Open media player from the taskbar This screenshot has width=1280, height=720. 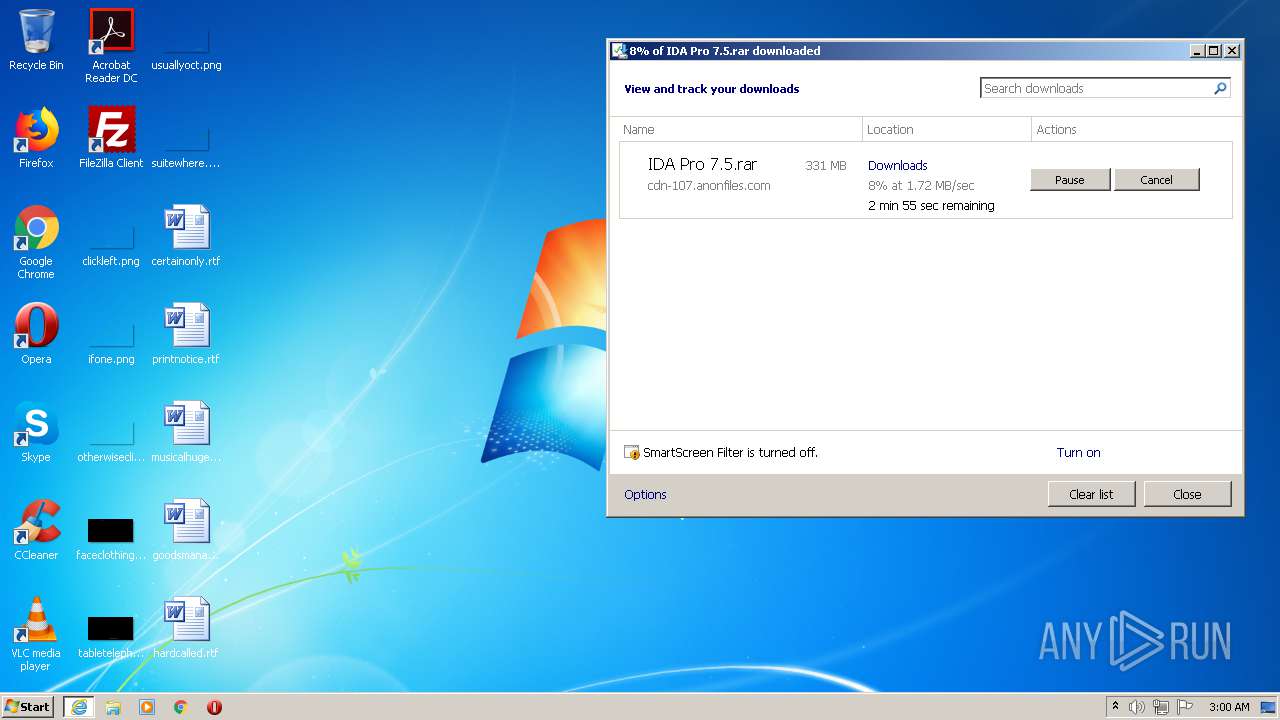pyautogui.click(x=147, y=707)
